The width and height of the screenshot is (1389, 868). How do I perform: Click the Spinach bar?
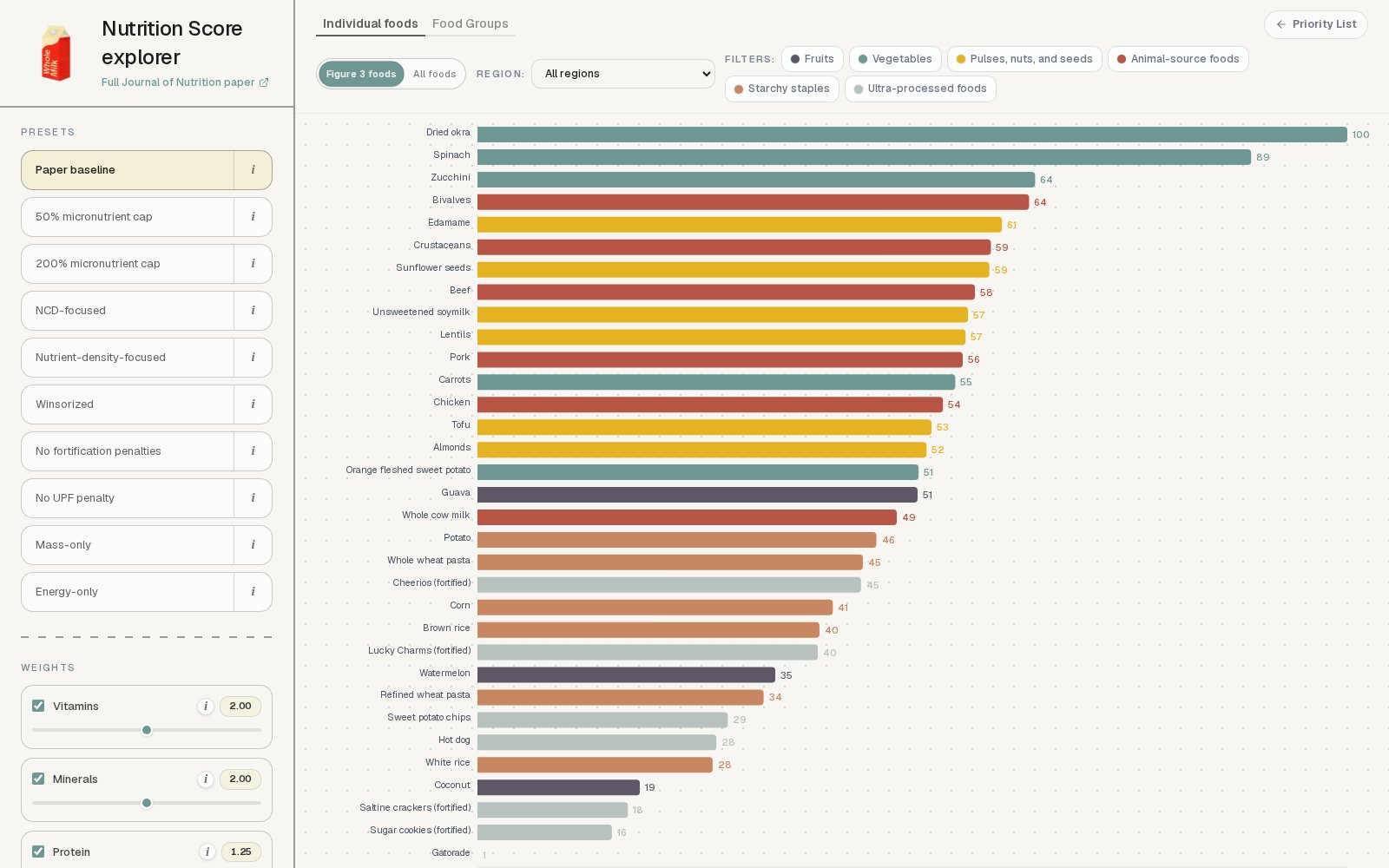[x=864, y=157]
